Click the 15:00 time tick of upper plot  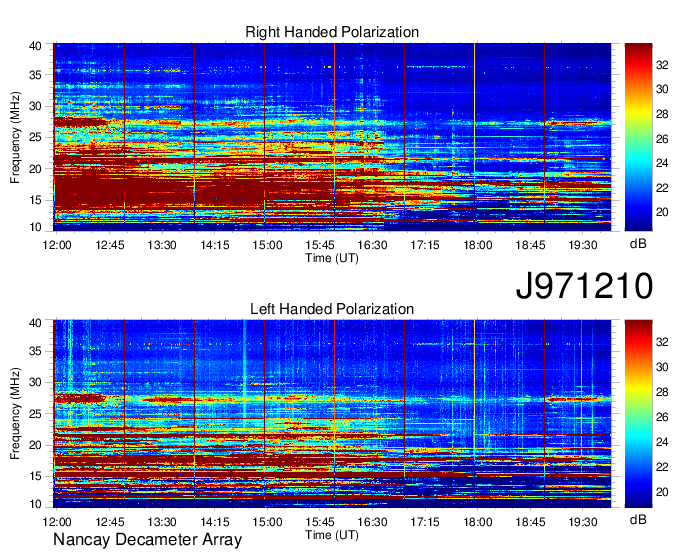pyautogui.click(x=268, y=245)
